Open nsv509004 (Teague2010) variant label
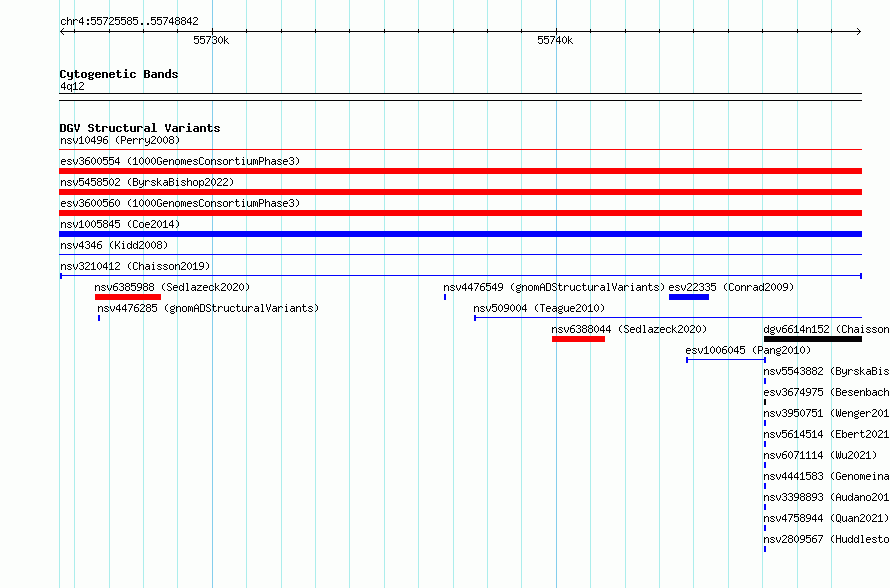The width and height of the screenshot is (890, 588). point(539,308)
